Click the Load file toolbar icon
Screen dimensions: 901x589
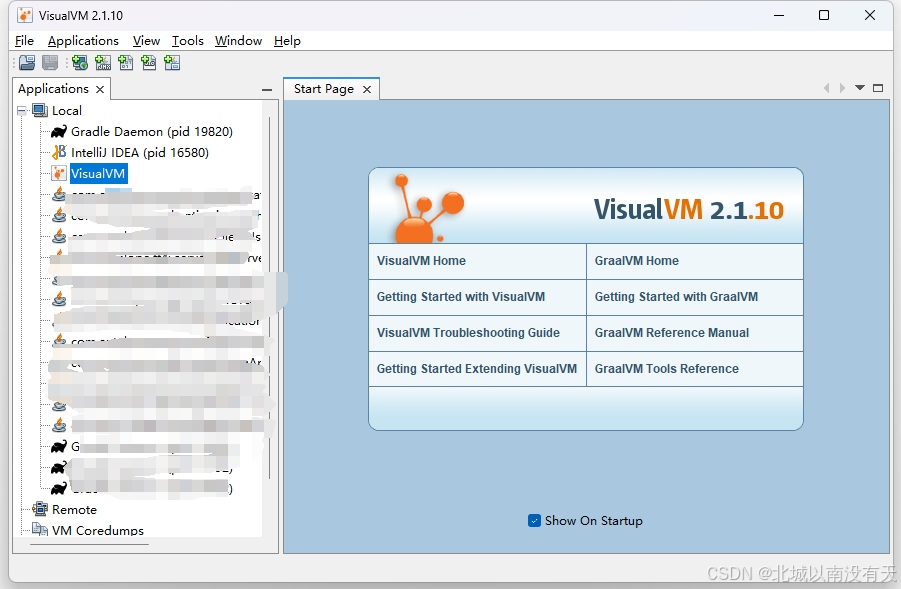[x=27, y=63]
